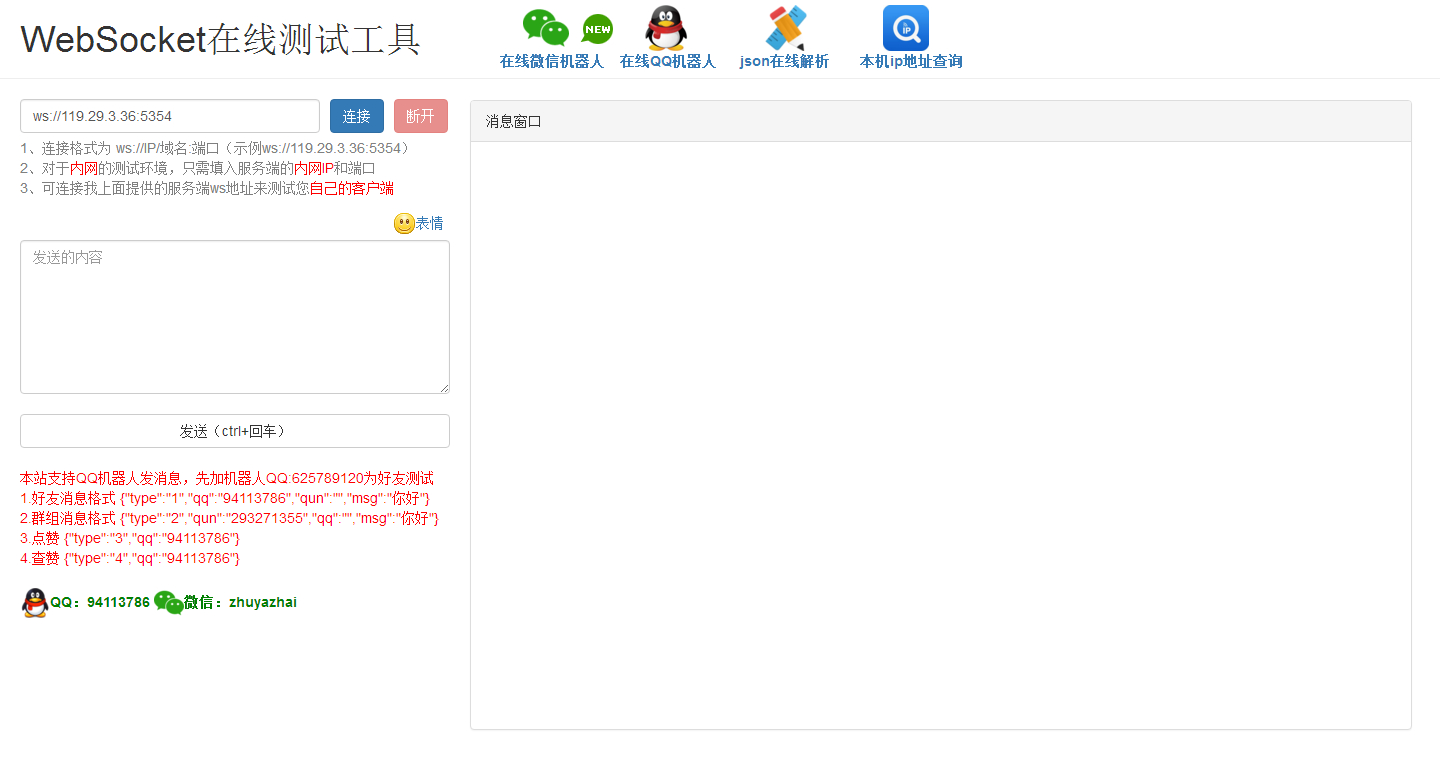Image resolution: width=1440 pixels, height=757 pixels.
Task: Click the 2.群组消息格式 example line
Action: 230,518
